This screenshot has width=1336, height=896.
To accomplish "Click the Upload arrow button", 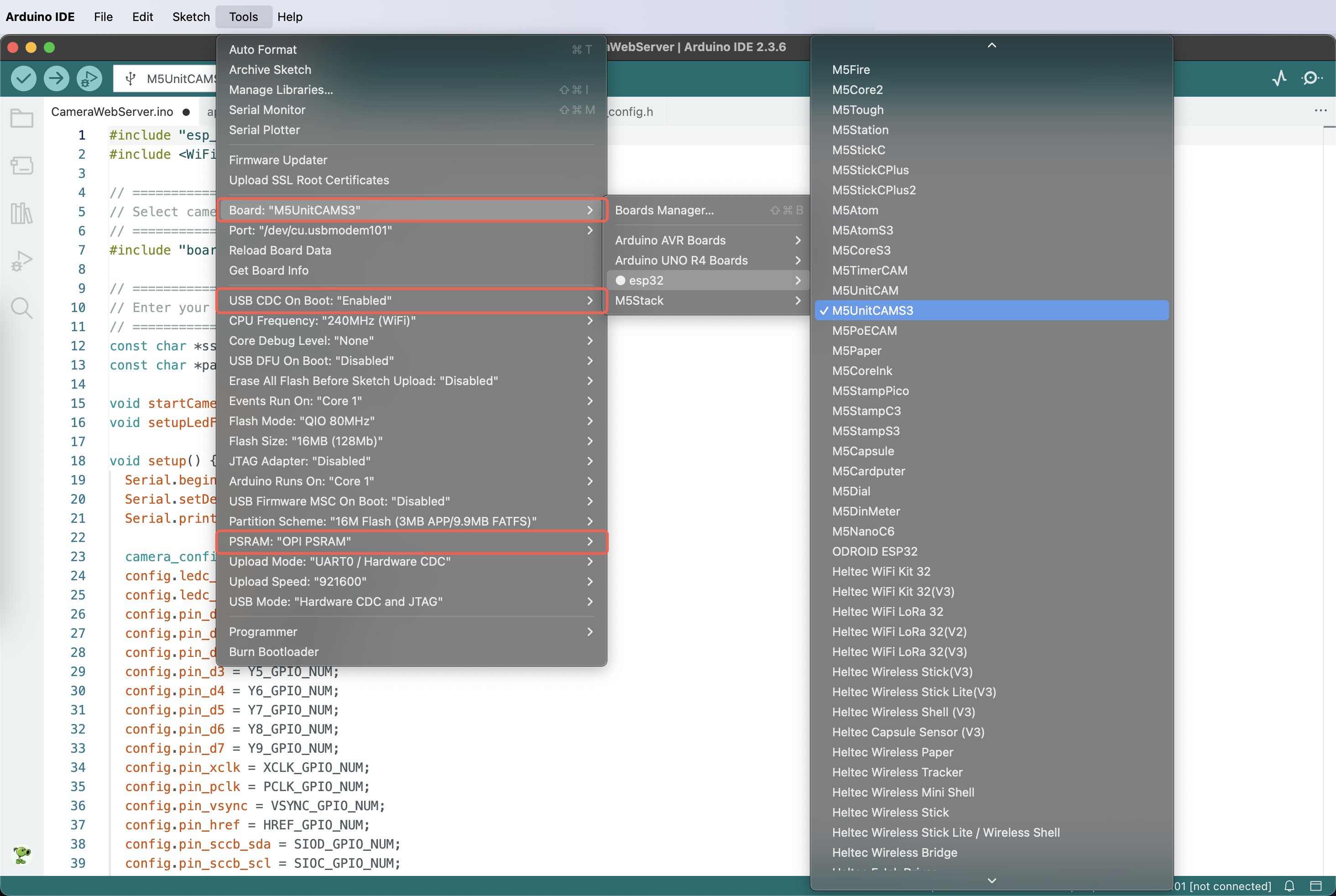I will 56,78.
